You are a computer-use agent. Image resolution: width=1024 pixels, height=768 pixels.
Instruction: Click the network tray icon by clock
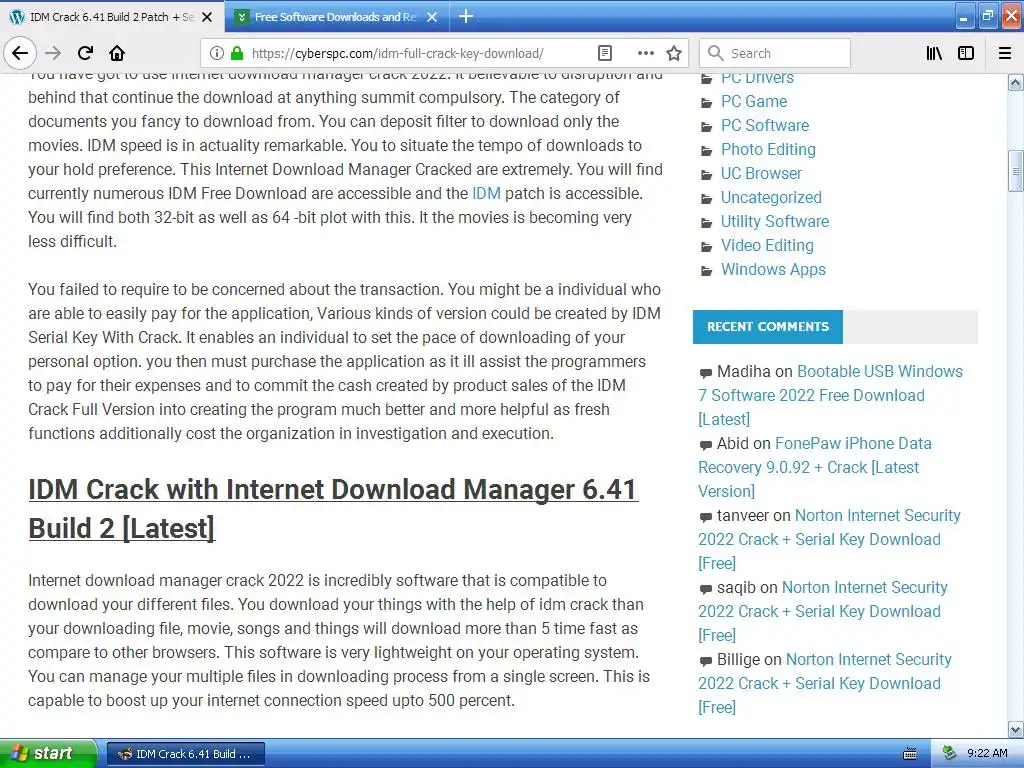(x=950, y=753)
